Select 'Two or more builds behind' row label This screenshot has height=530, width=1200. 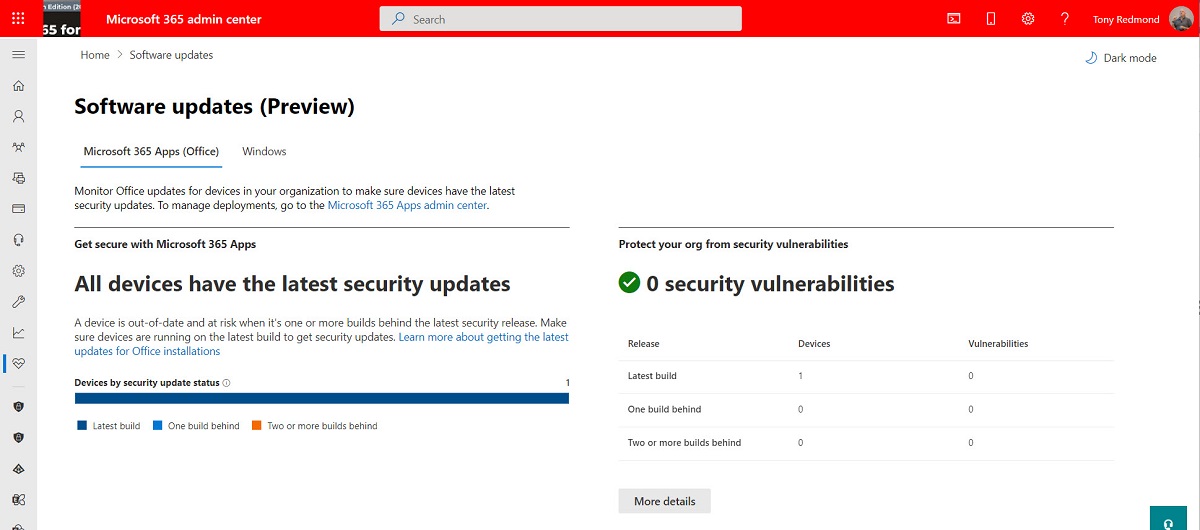pos(685,442)
